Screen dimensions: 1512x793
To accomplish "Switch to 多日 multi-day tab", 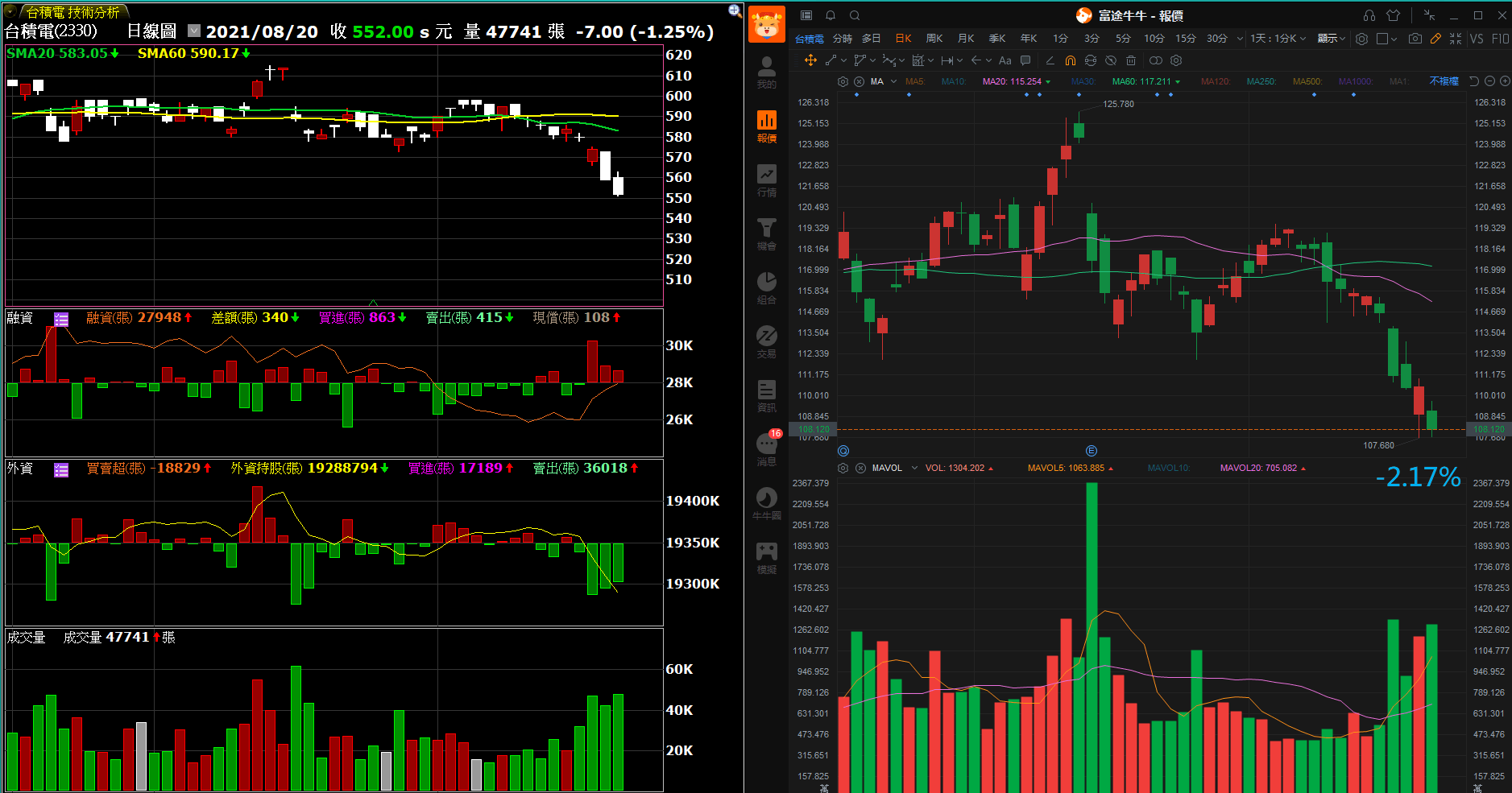I will click(x=872, y=39).
